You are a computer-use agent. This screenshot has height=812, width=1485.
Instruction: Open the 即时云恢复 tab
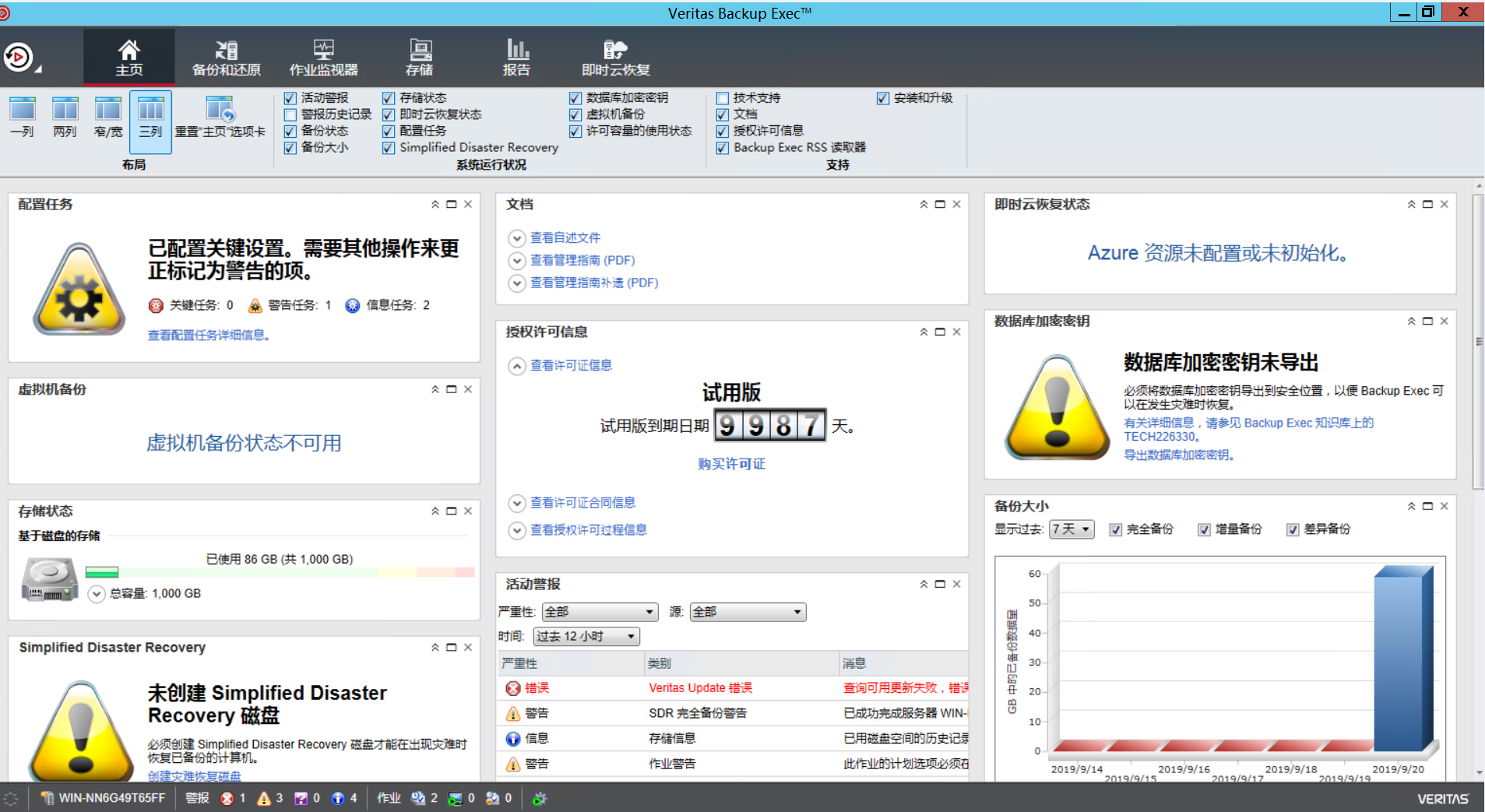(616, 58)
